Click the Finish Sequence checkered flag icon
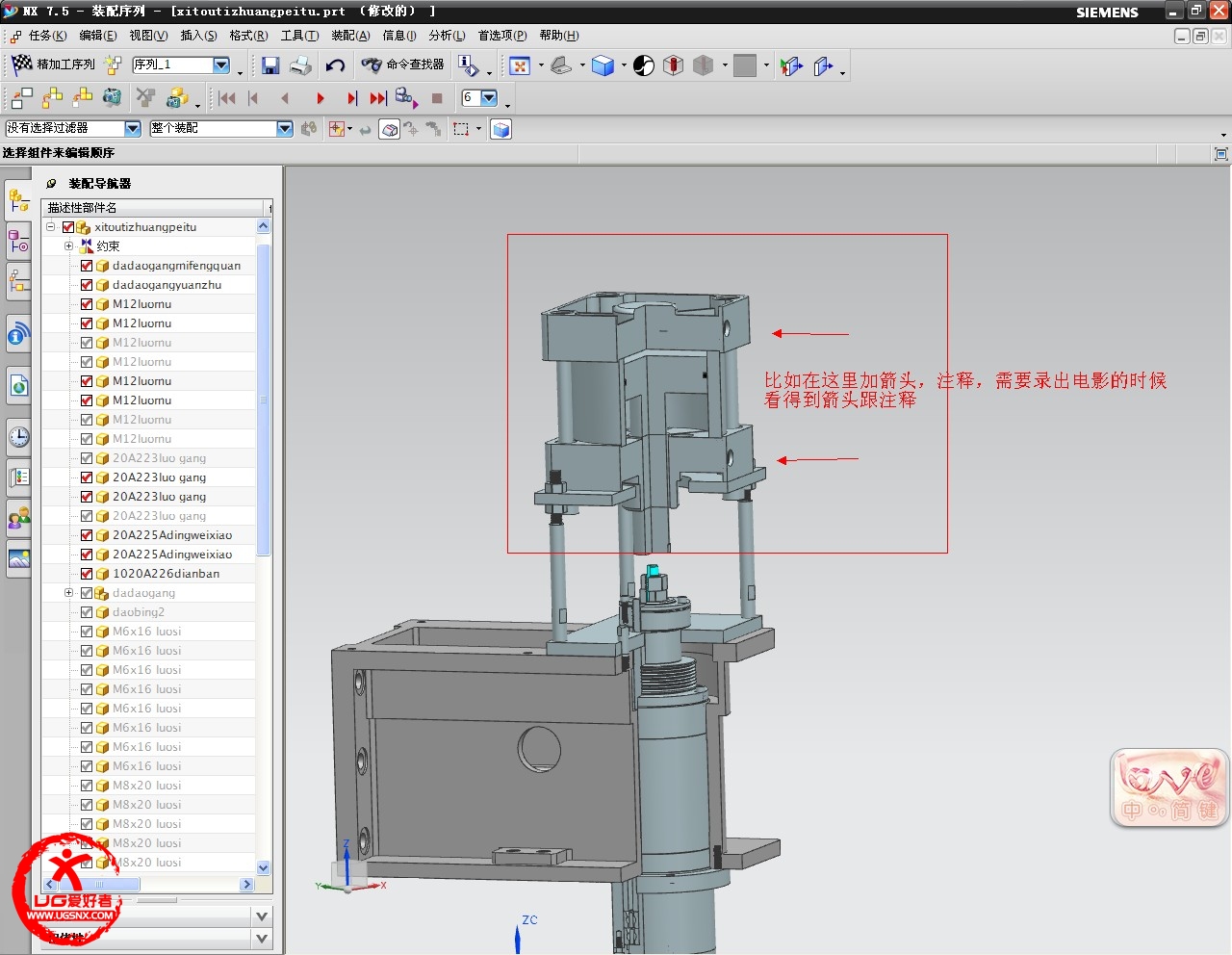The width and height of the screenshot is (1232, 955). tap(21, 65)
